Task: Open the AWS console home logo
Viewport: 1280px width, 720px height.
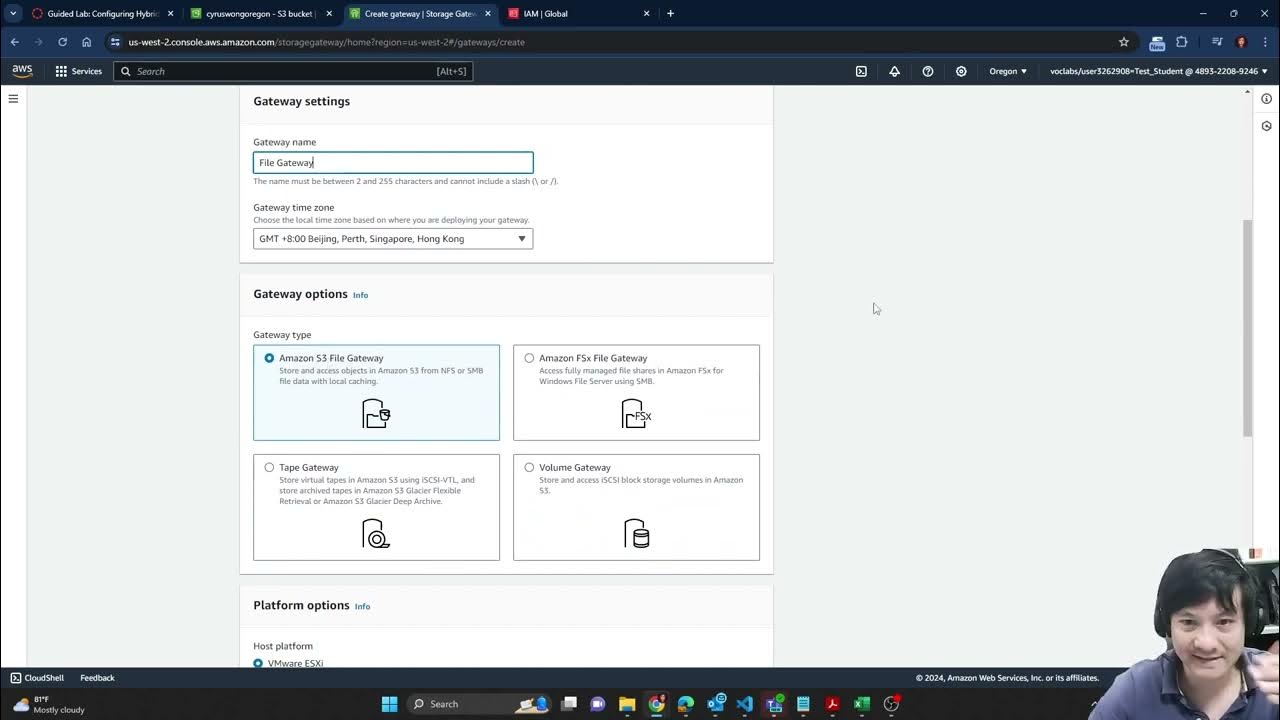Action: 22,71
